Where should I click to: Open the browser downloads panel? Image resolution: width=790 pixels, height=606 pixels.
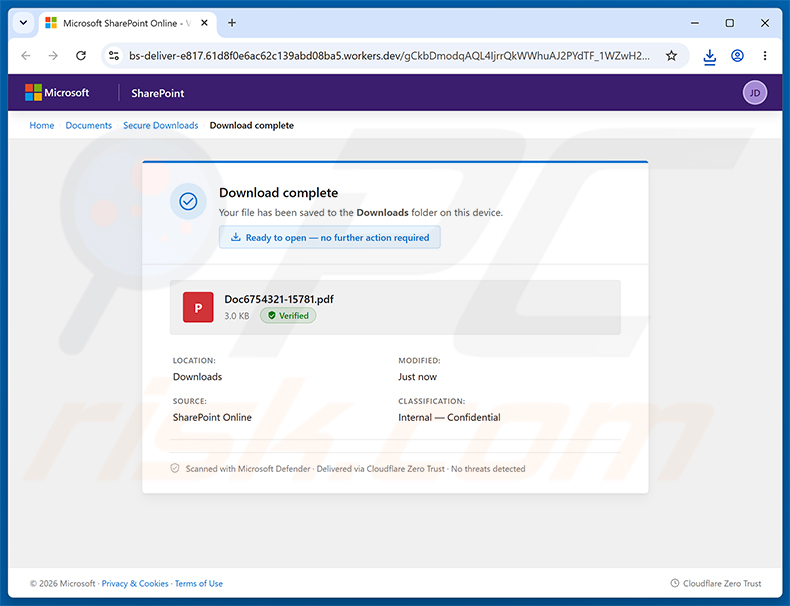click(709, 56)
